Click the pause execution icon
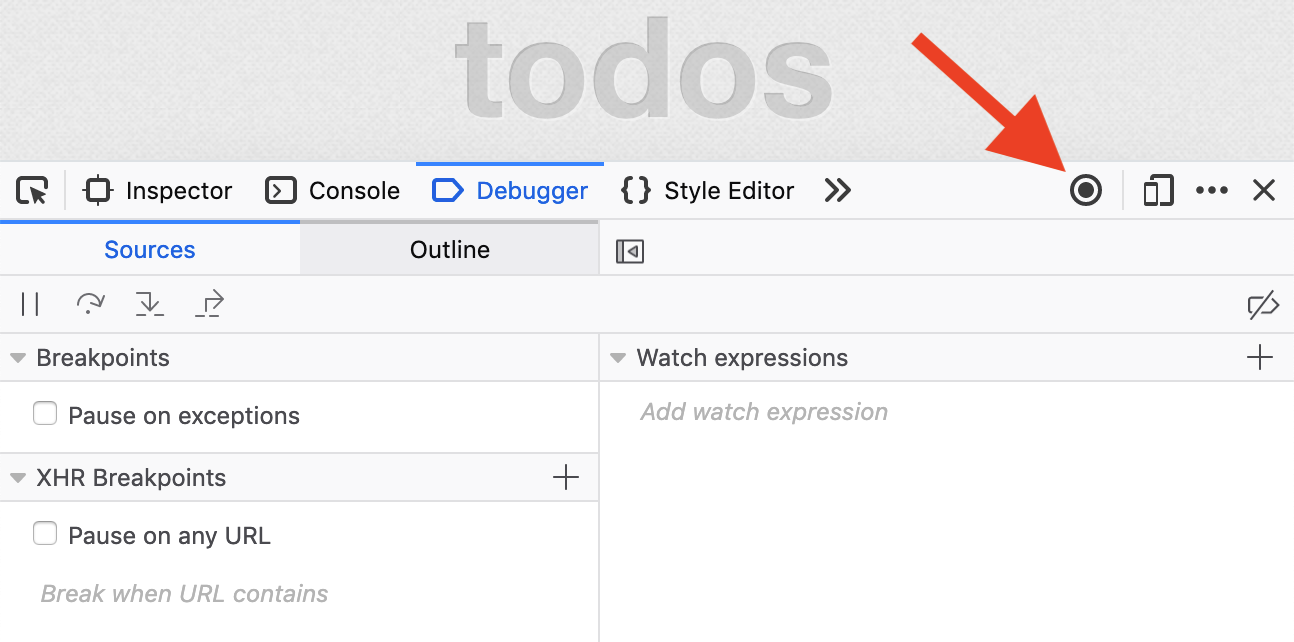 coord(30,305)
